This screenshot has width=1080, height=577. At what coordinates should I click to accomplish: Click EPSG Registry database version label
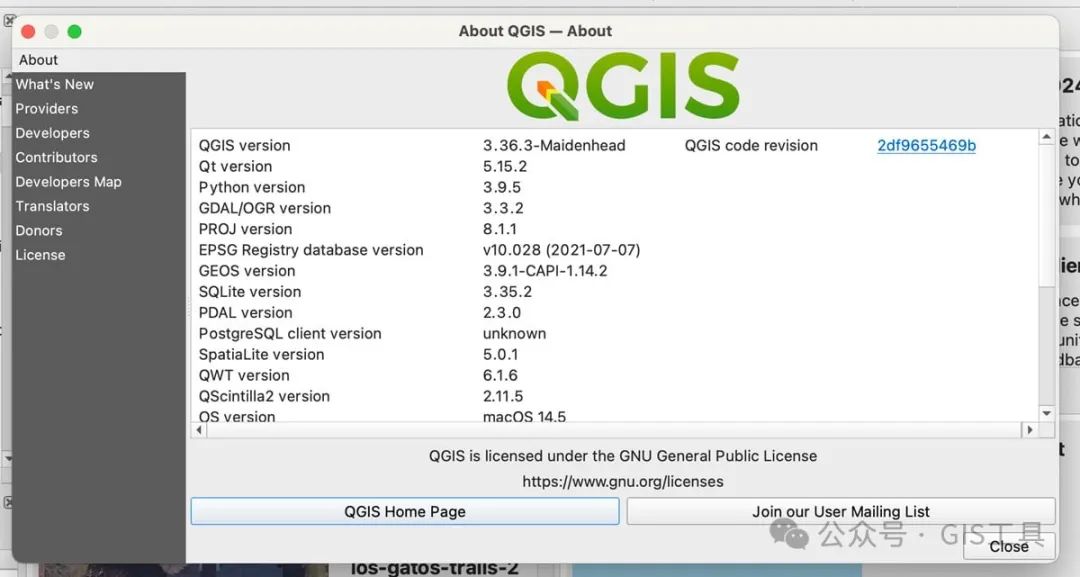point(311,250)
